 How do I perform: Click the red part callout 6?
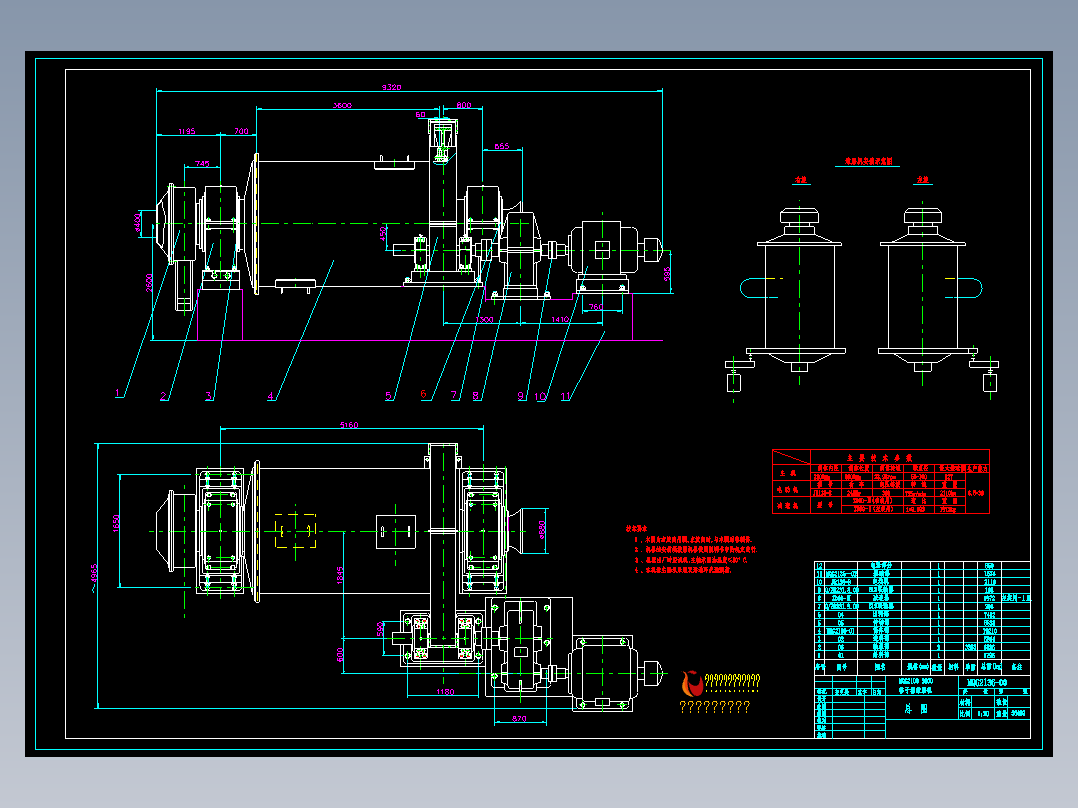tap(423, 394)
